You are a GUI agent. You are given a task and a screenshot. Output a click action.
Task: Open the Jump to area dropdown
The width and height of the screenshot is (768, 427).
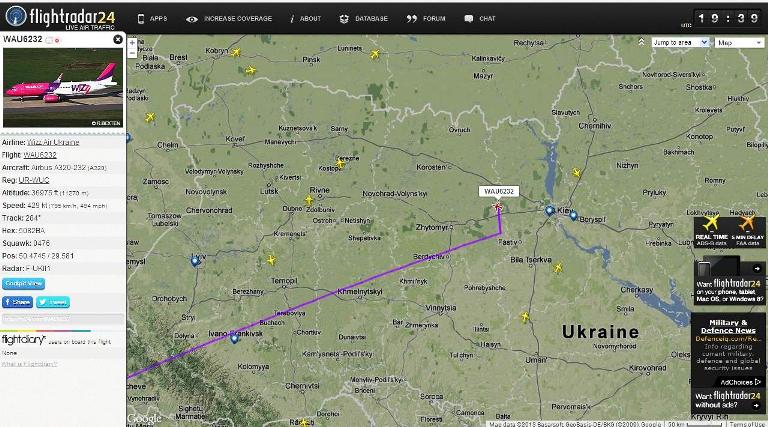[x=681, y=43]
